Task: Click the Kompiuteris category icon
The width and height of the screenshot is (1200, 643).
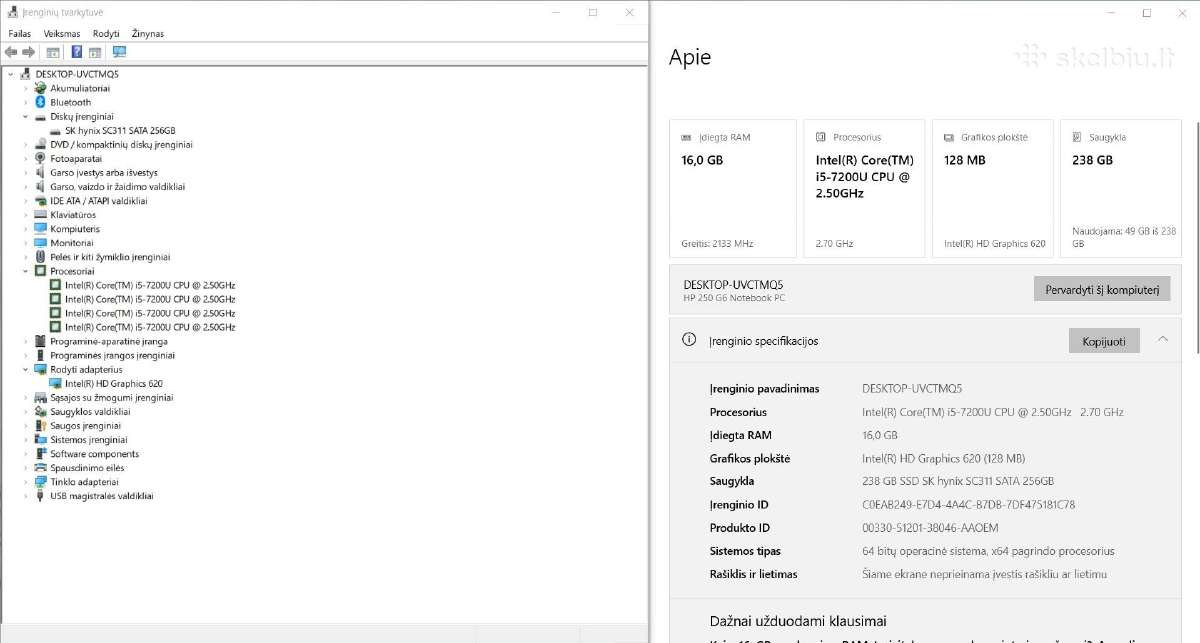Action: click(41, 228)
